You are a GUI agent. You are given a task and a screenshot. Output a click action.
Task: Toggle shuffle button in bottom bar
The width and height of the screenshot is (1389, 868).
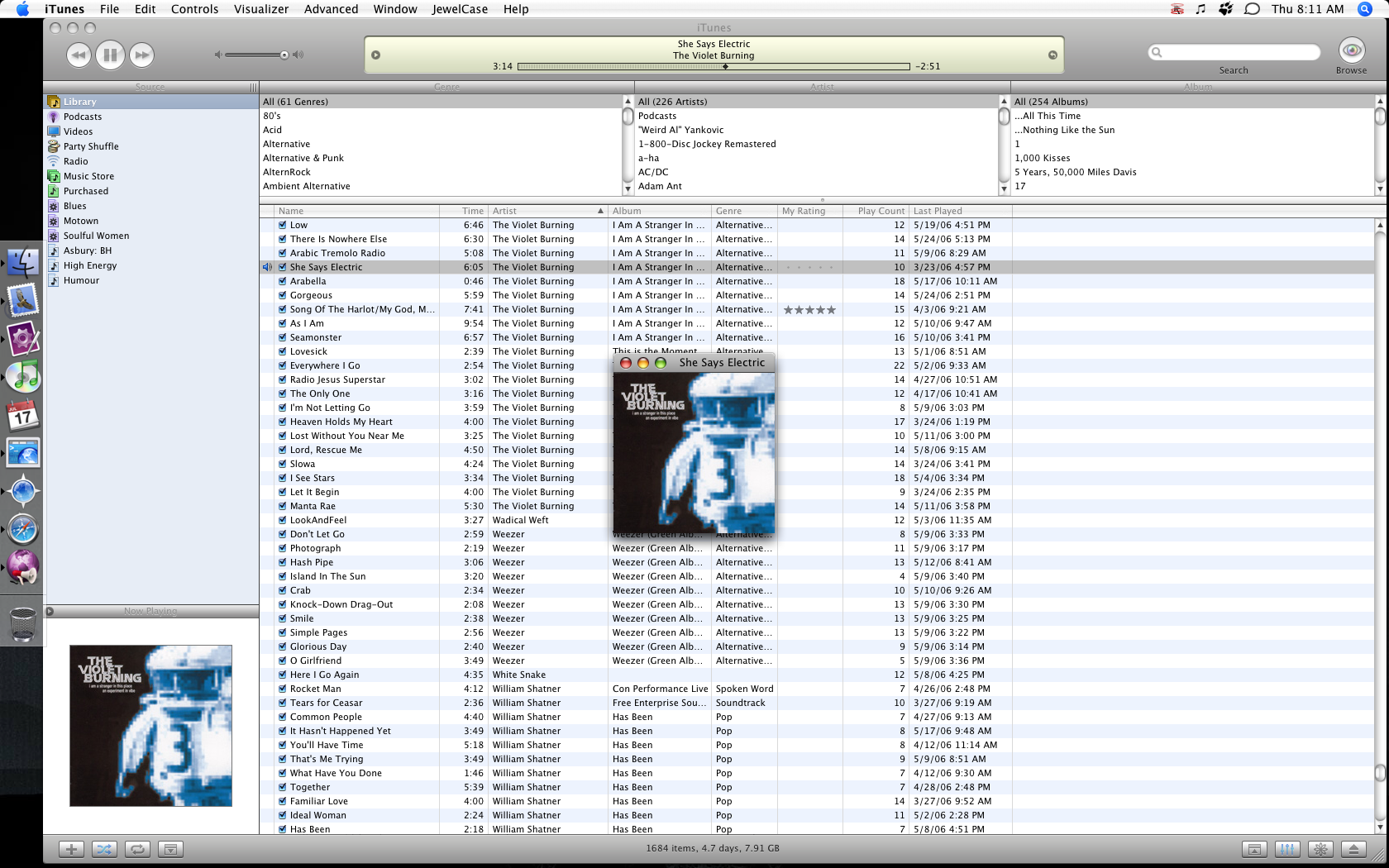(104, 849)
